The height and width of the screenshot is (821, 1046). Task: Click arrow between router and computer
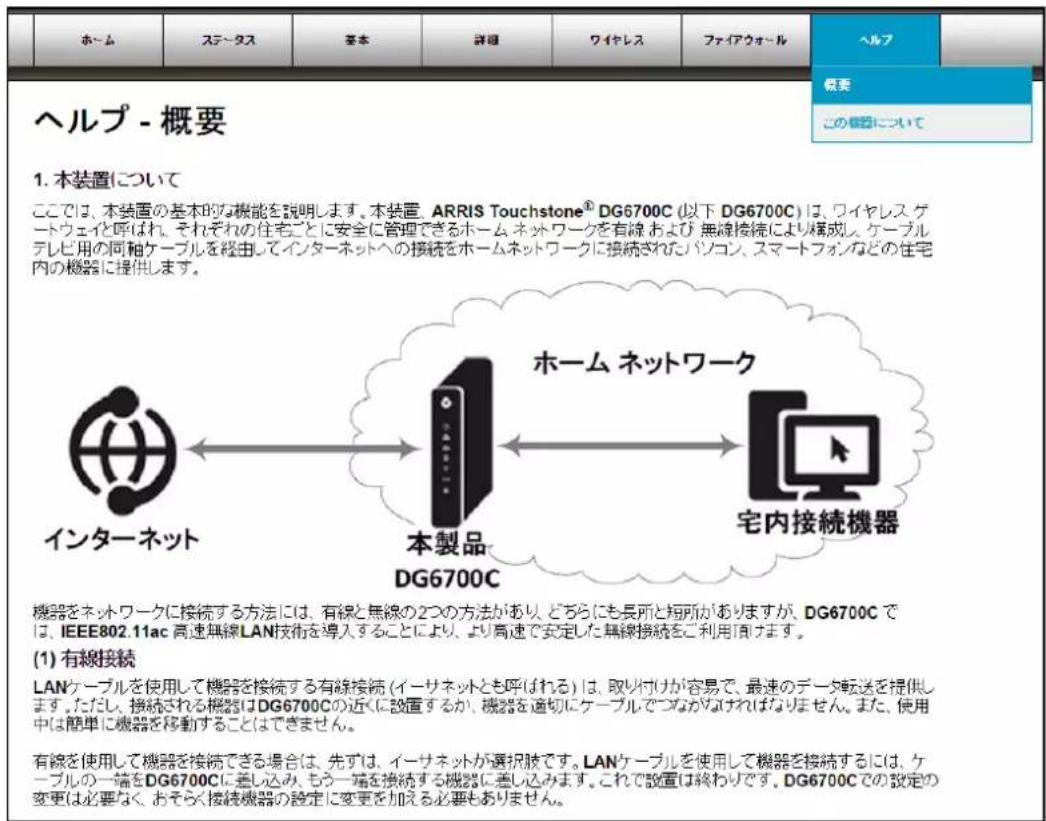(620, 446)
